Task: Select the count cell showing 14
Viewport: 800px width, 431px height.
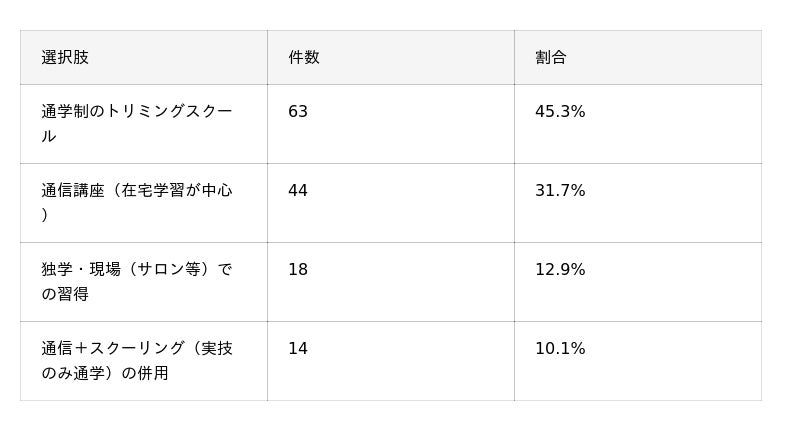Action: coord(391,361)
